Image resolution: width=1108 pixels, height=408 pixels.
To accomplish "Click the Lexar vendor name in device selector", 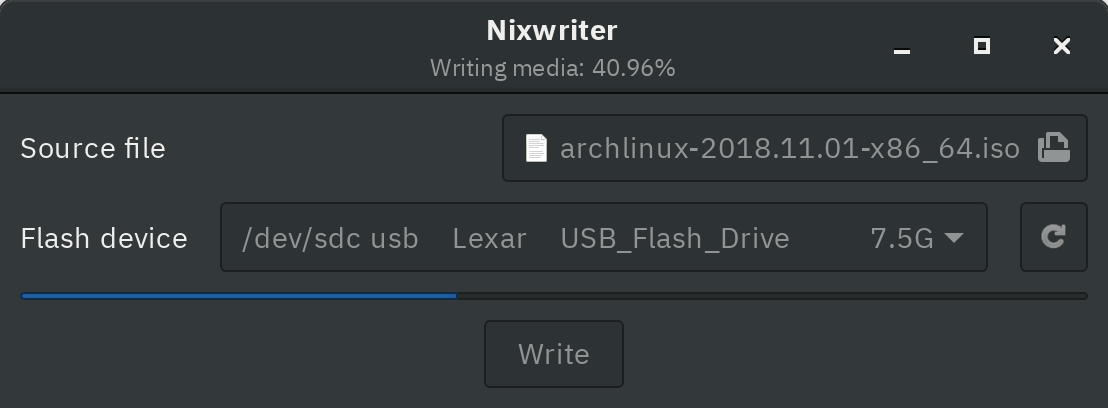I will point(489,239).
